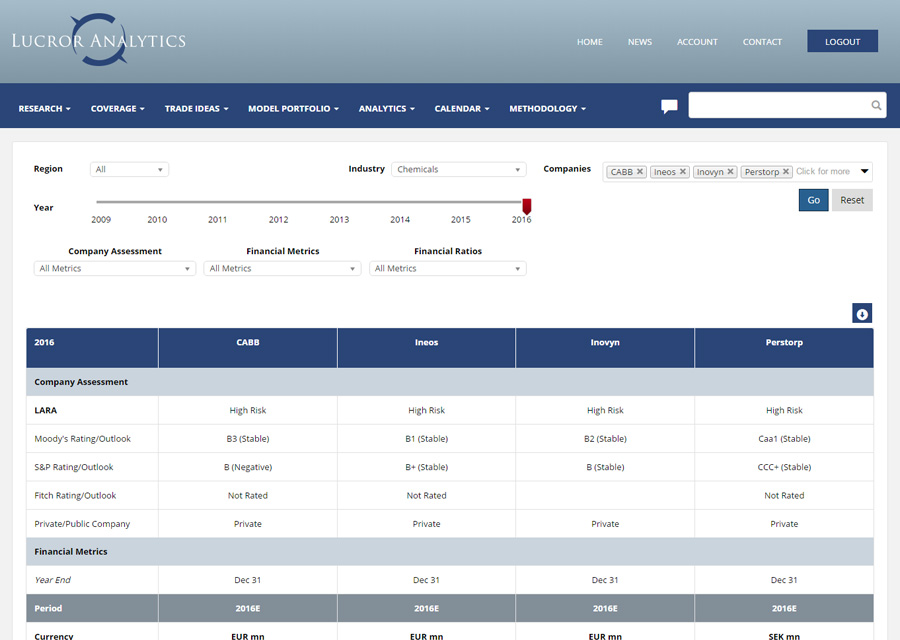Click S&P Rating/Outlook row label

(x=73, y=467)
